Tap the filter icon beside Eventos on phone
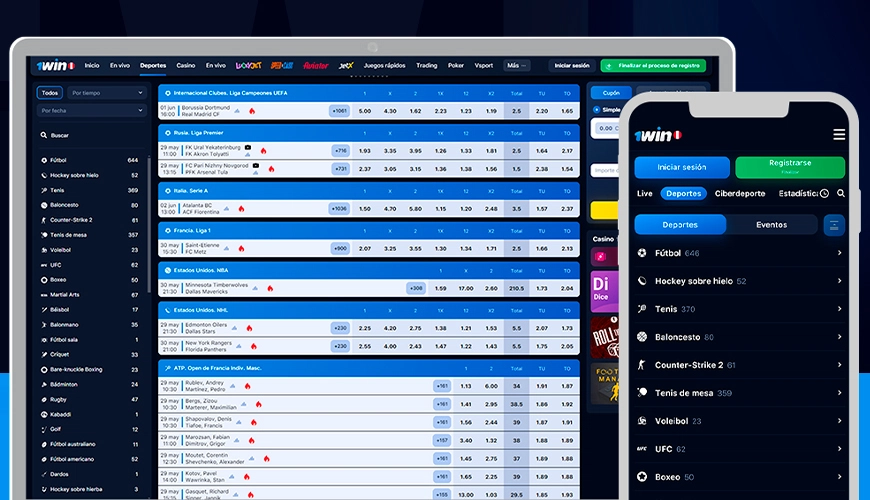Screen dimensions: 870x500 pyautogui.click(x=834, y=225)
